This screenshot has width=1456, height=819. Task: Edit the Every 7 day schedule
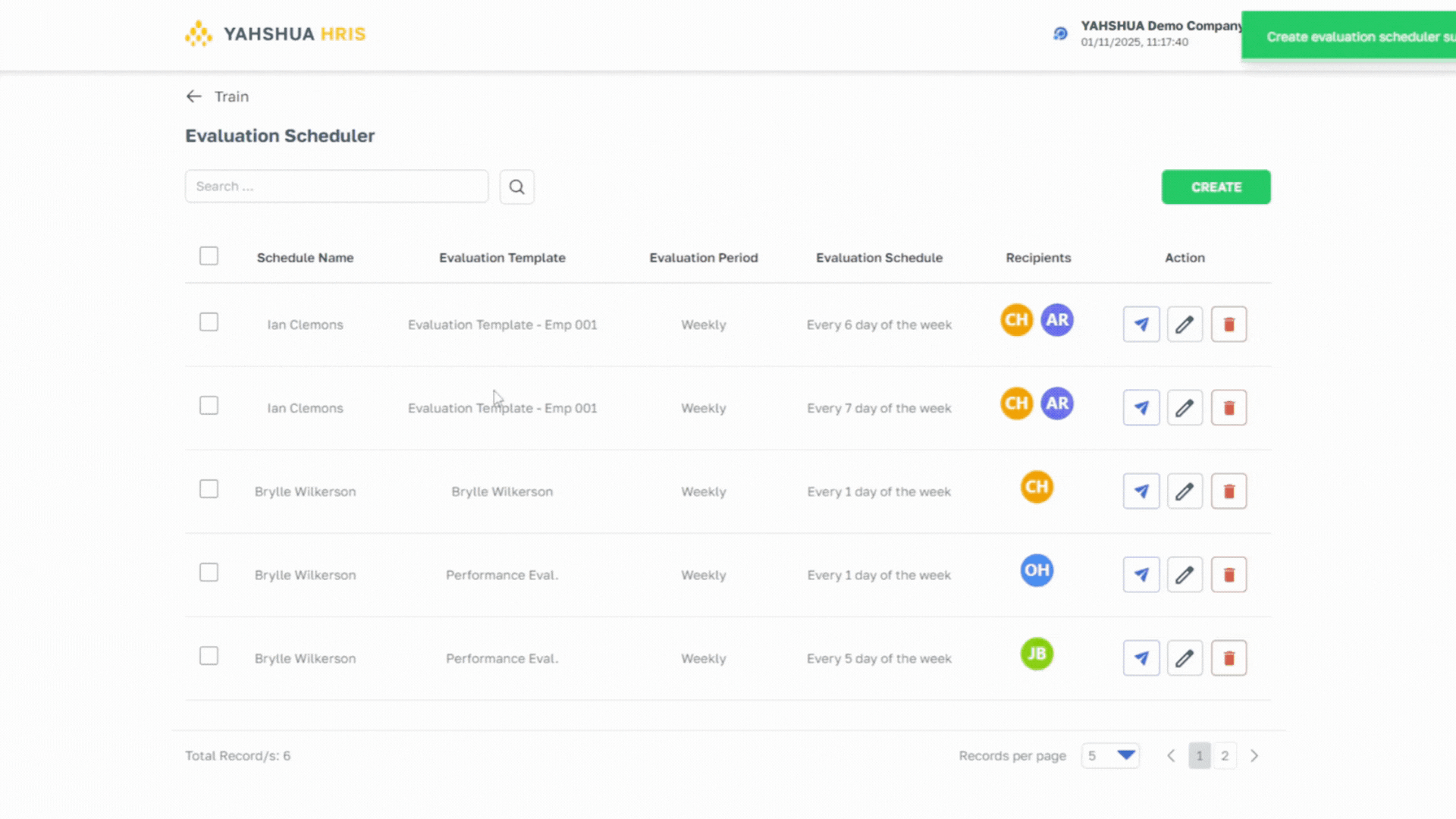(x=1185, y=408)
